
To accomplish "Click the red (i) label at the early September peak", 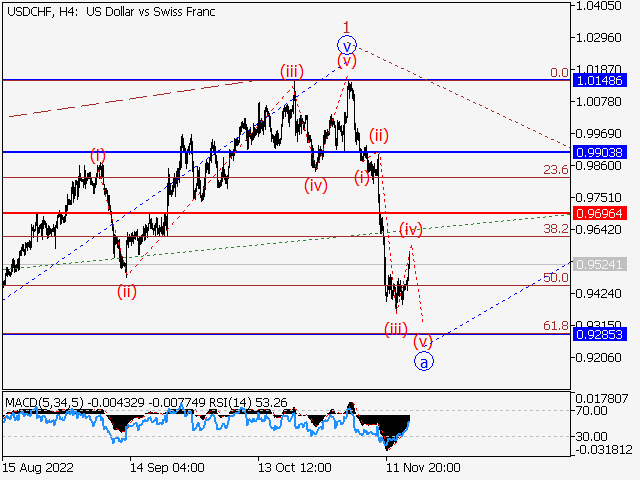I will tap(98, 156).
